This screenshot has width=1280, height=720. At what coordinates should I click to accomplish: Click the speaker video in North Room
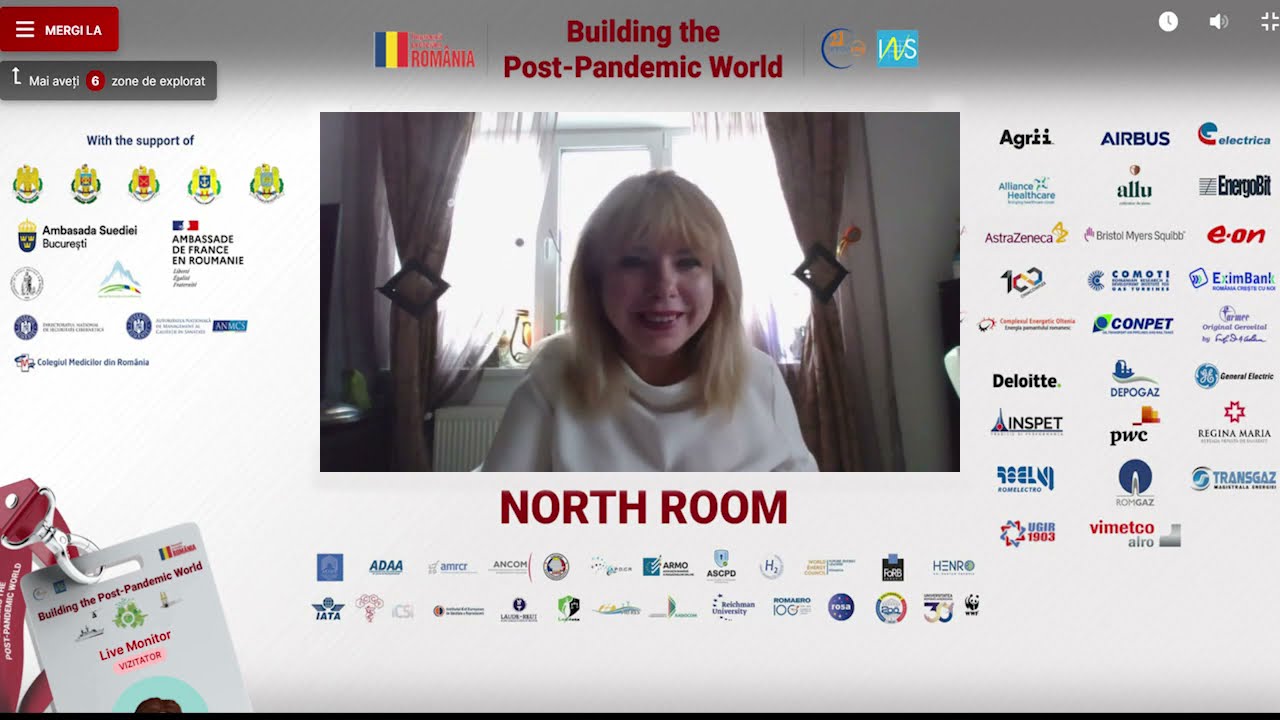pyautogui.click(x=640, y=292)
